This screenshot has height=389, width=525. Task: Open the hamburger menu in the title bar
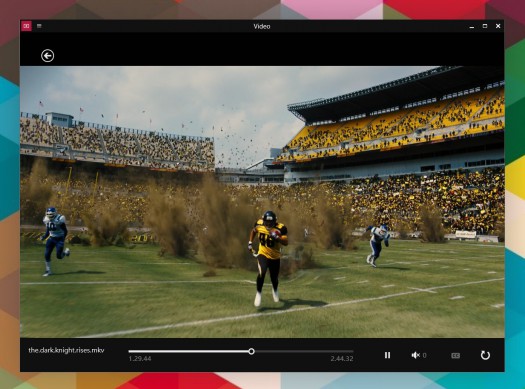click(x=39, y=26)
